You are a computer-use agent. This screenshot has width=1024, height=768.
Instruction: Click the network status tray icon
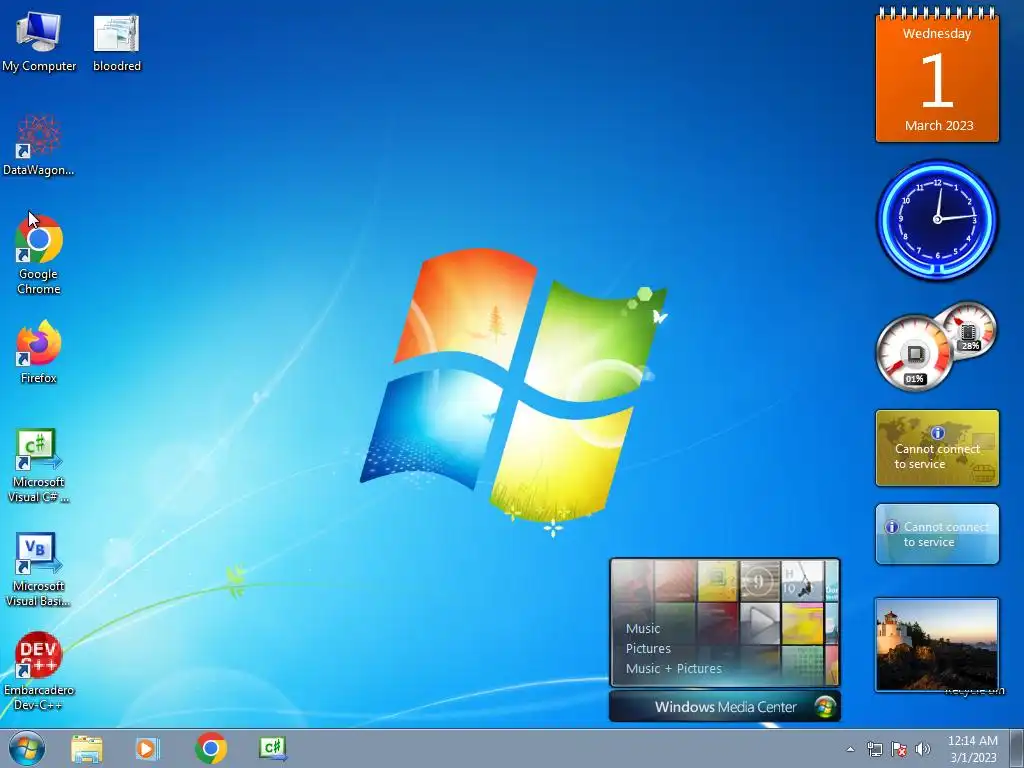point(874,749)
